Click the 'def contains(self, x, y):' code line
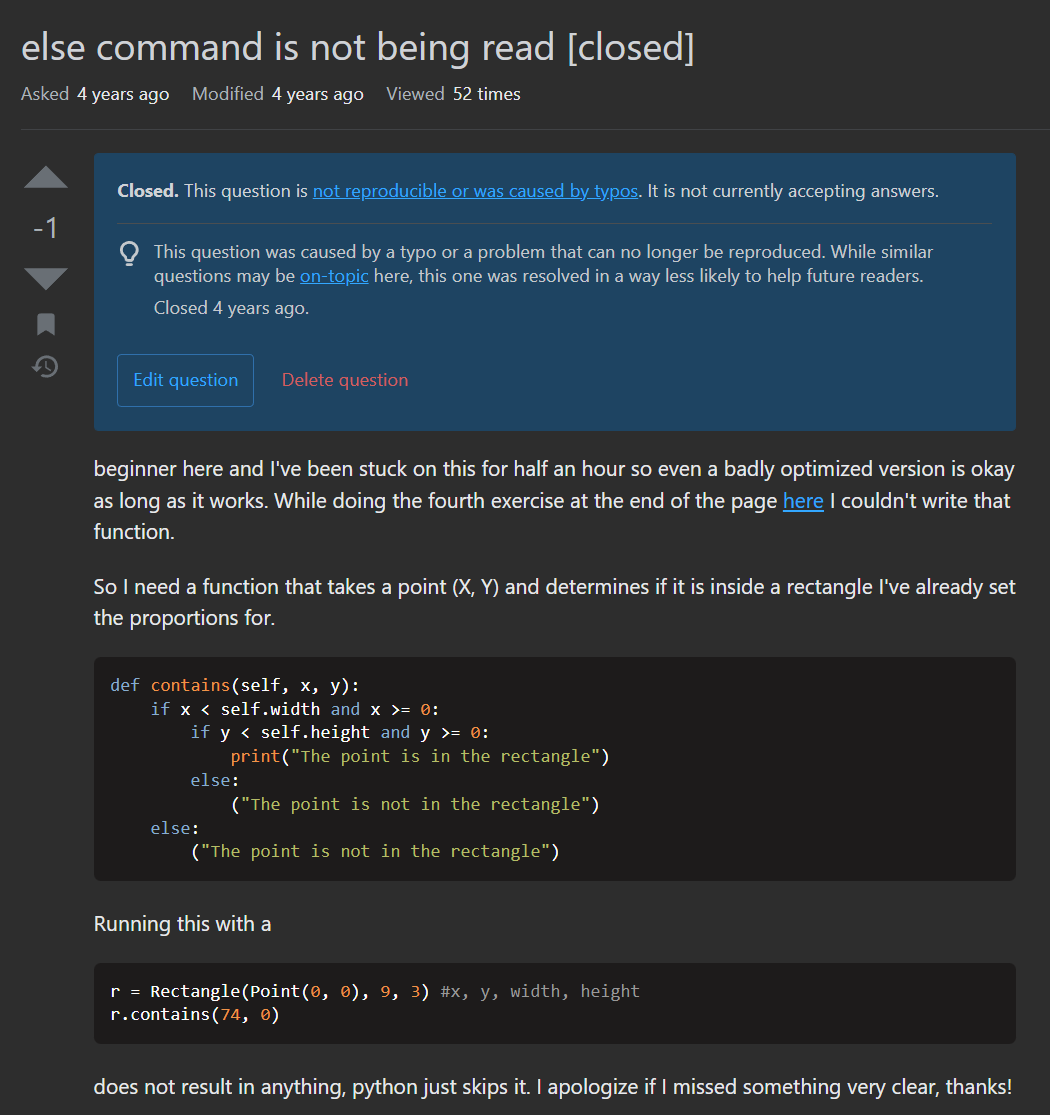Screen dimensions: 1050x1115 (235, 685)
